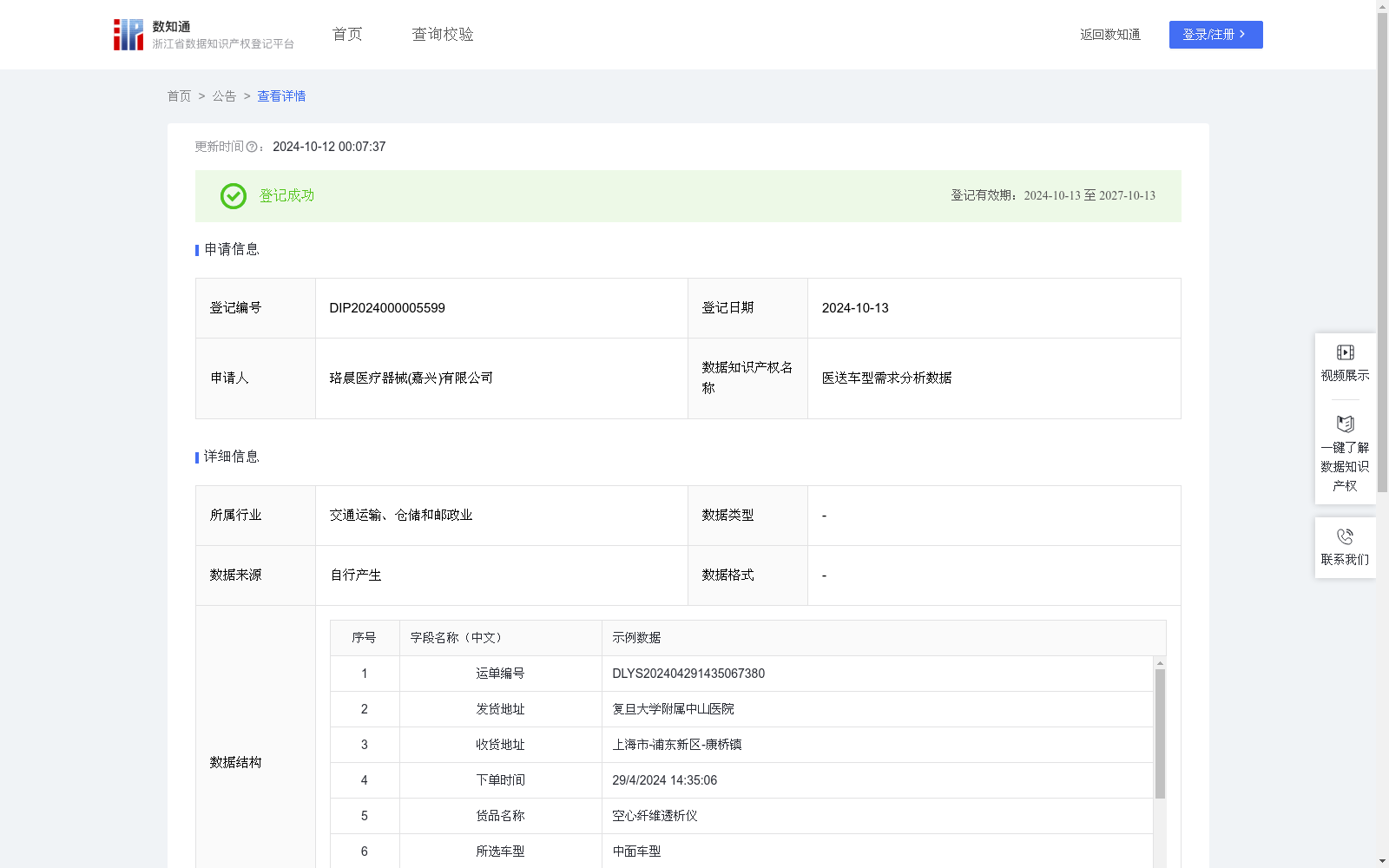Image resolution: width=1389 pixels, height=868 pixels.
Task: Click the update time 2024-10-12 00:07:37
Action: click(329, 147)
